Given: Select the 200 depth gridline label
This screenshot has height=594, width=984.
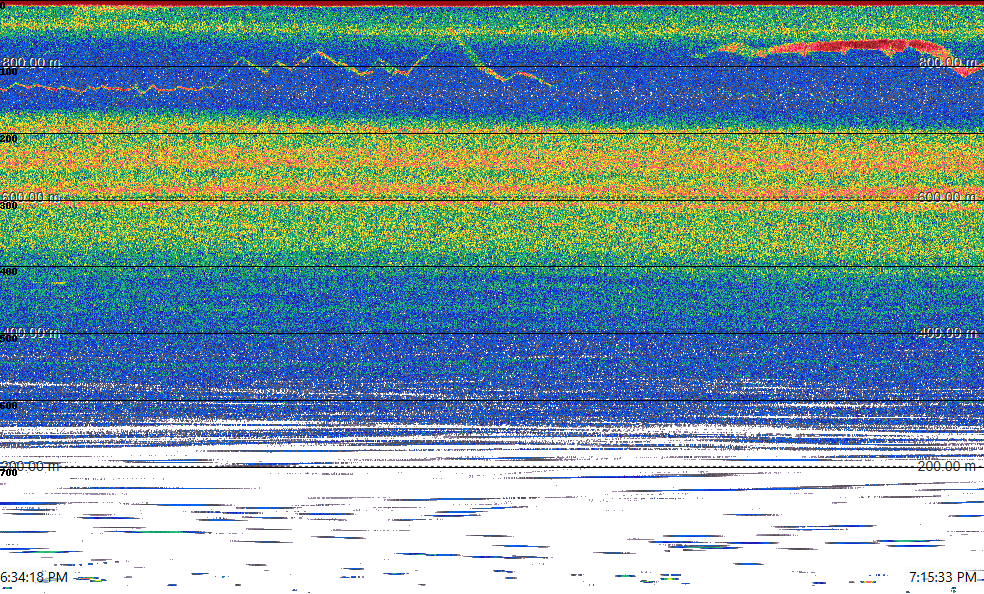Looking at the screenshot, I should coord(9,139).
